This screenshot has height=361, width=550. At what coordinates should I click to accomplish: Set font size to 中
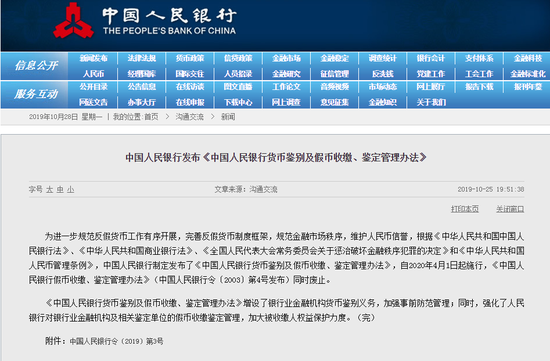point(60,189)
